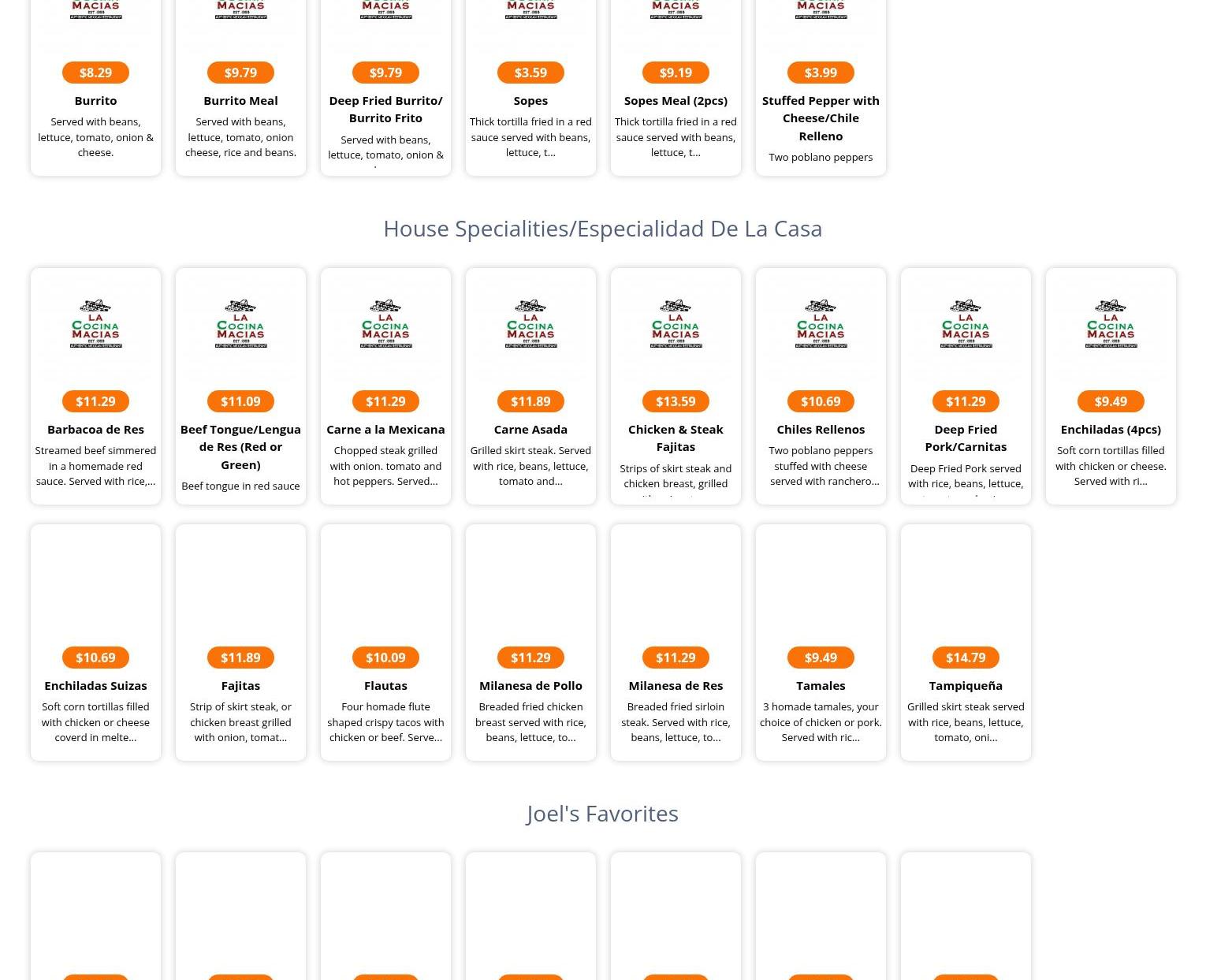Select the Chicken & Steak Fajitas title

pos(676,438)
